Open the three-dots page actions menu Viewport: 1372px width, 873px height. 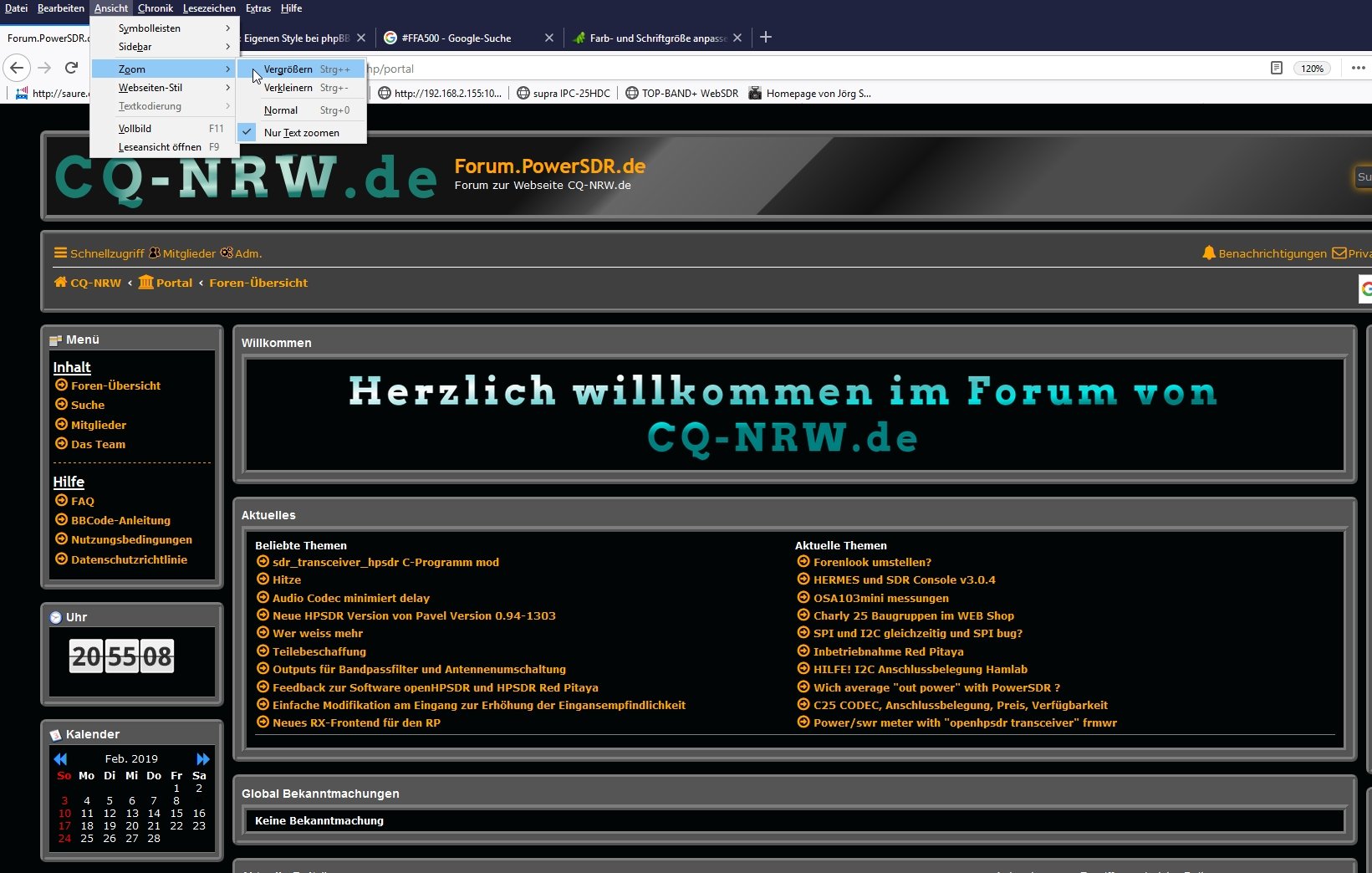pos(1359,68)
